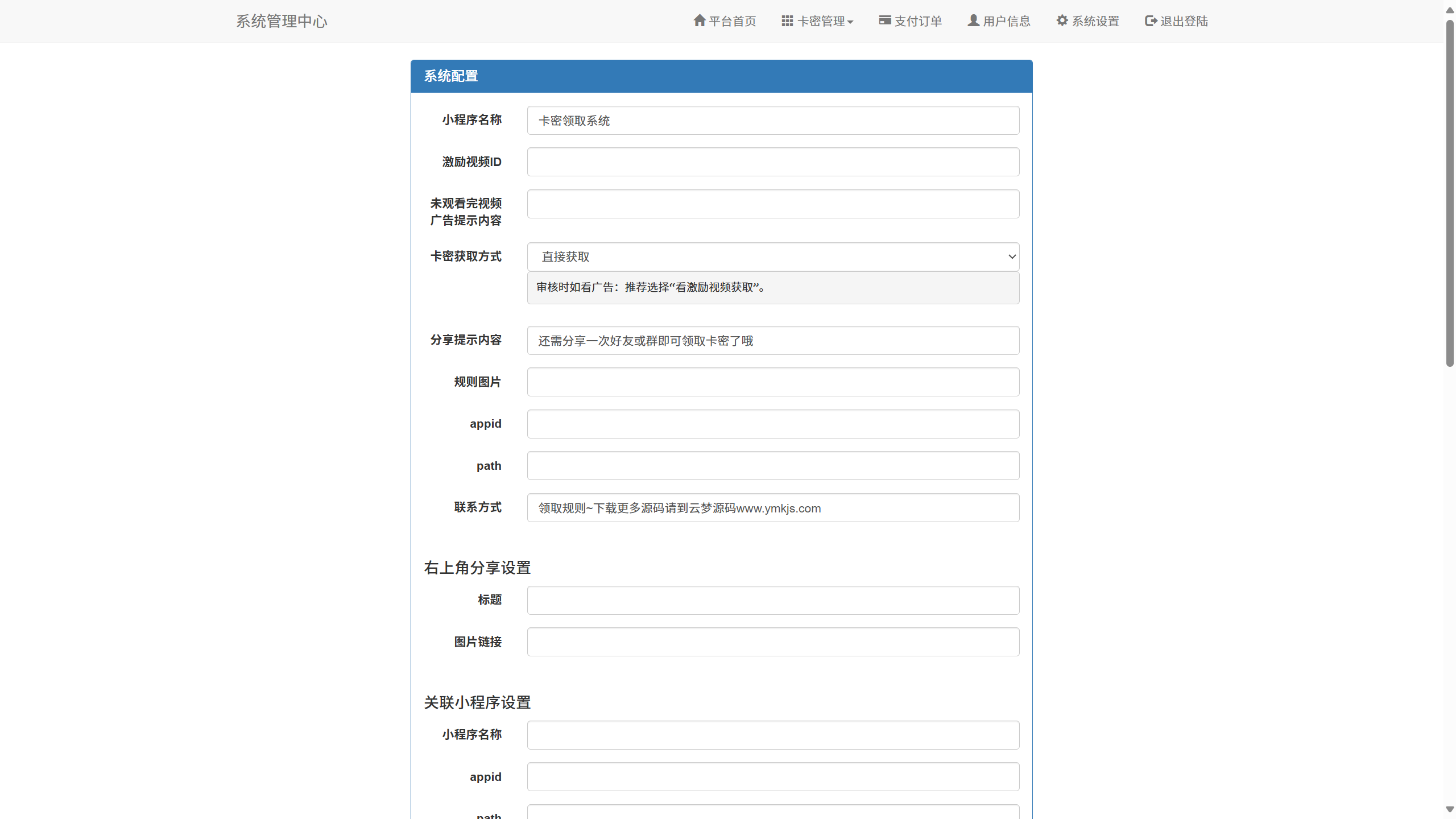Click the 系统管理中心 brand link

(x=282, y=21)
